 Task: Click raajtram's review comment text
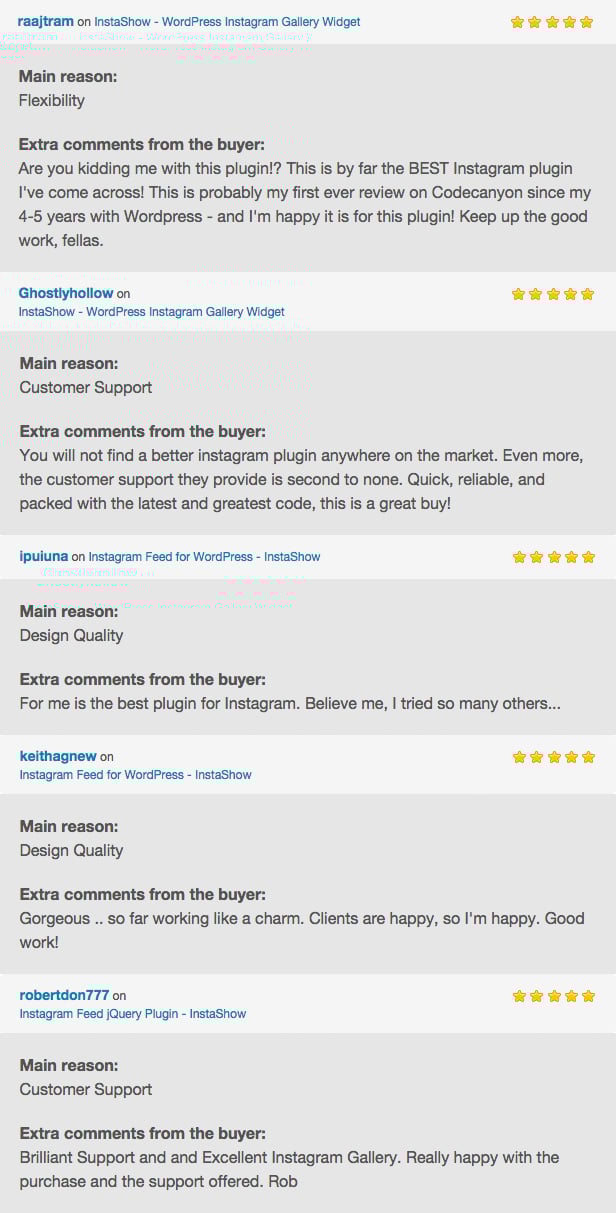pos(303,204)
